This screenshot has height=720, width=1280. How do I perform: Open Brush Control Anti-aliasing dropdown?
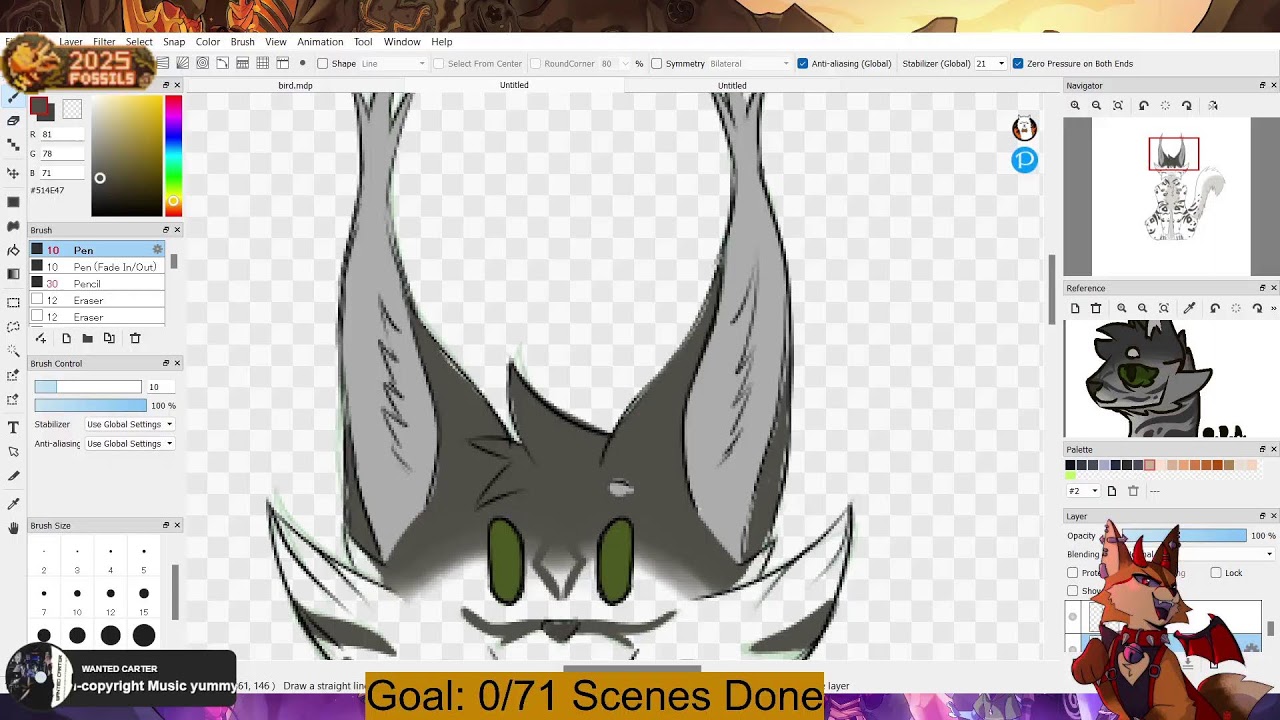click(129, 444)
